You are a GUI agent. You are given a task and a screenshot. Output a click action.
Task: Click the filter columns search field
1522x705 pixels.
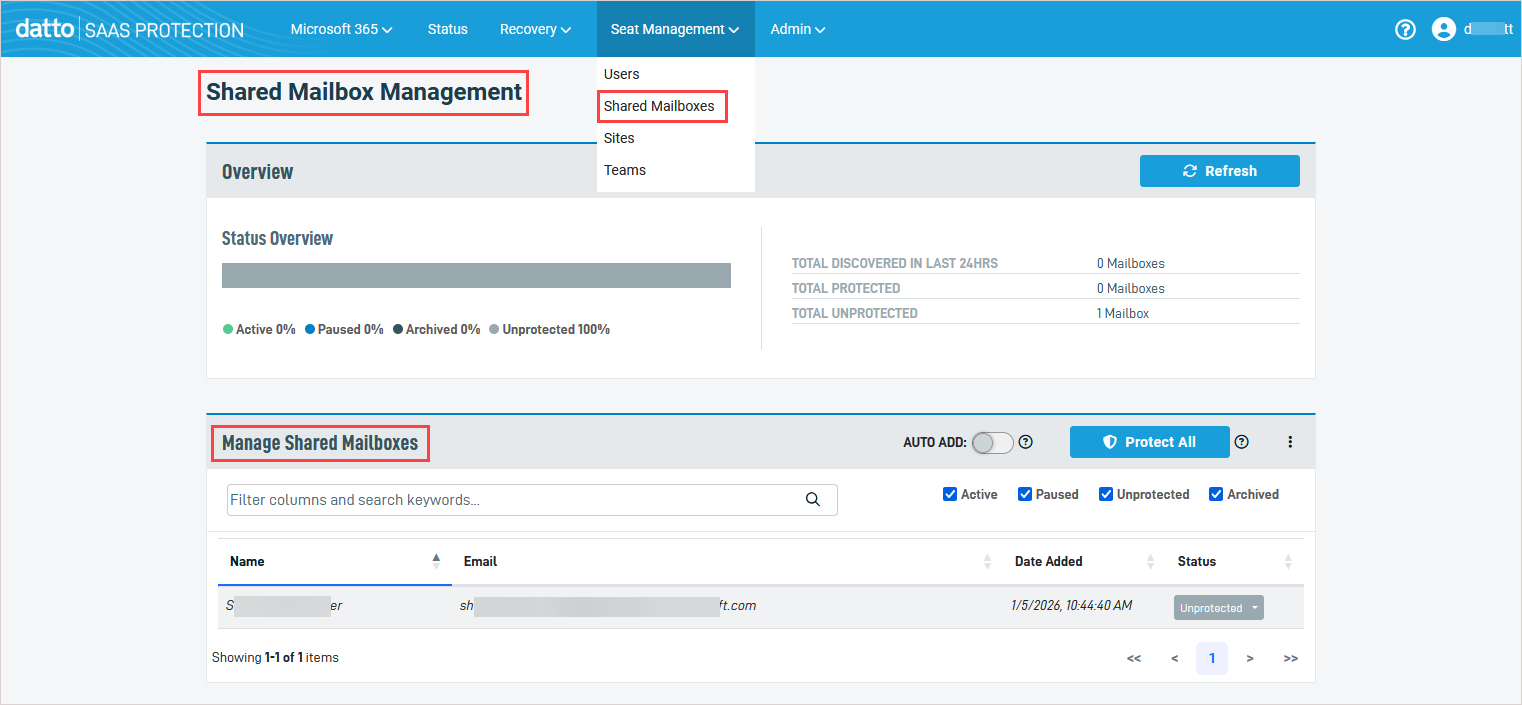[510, 500]
